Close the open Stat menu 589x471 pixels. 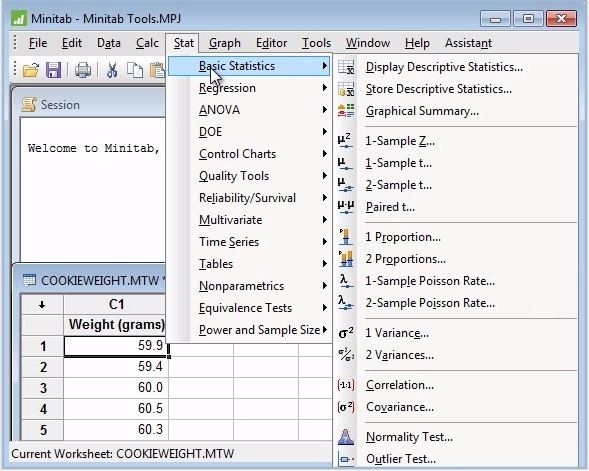click(183, 43)
